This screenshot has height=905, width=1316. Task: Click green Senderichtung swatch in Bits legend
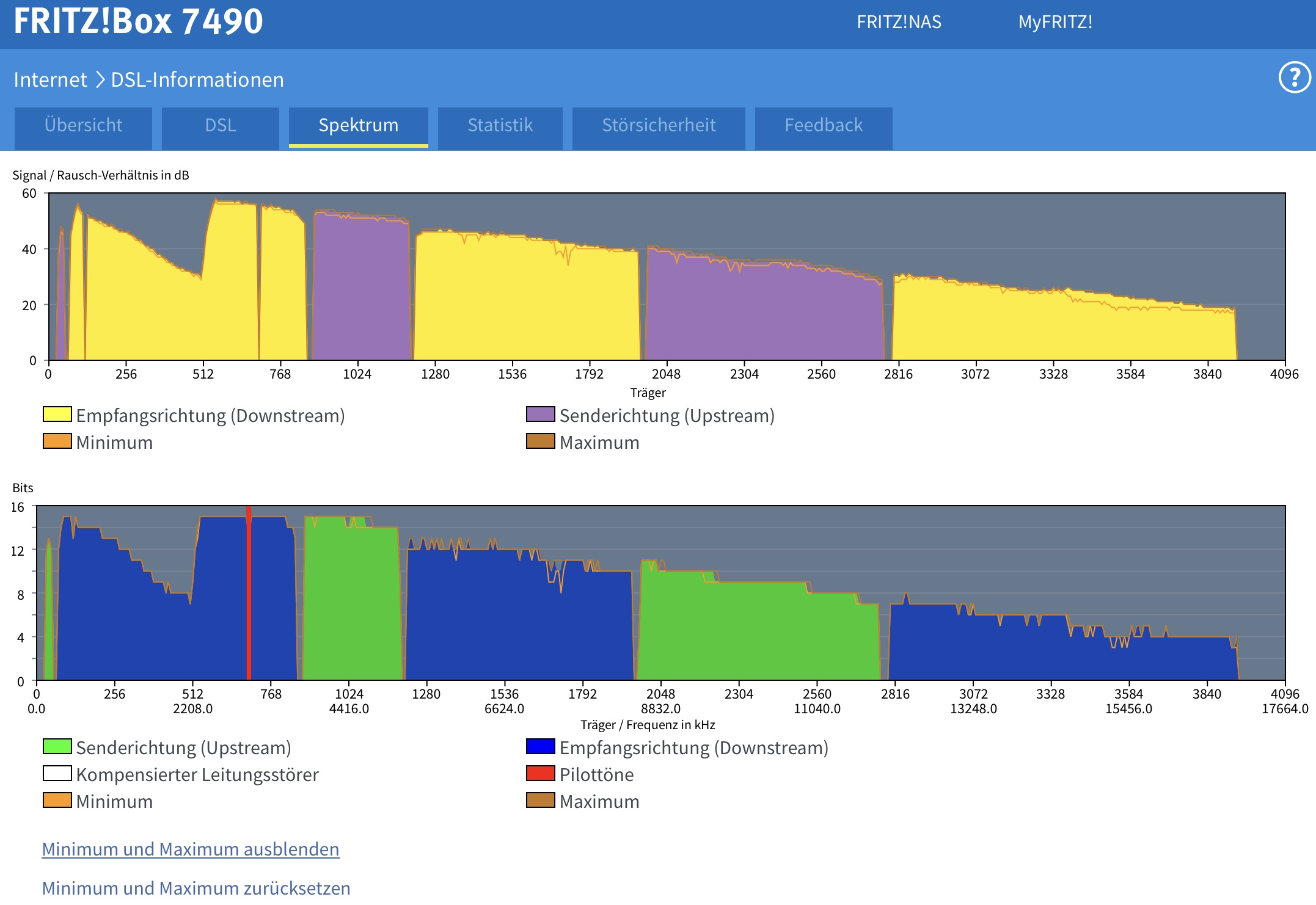point(57,747)
